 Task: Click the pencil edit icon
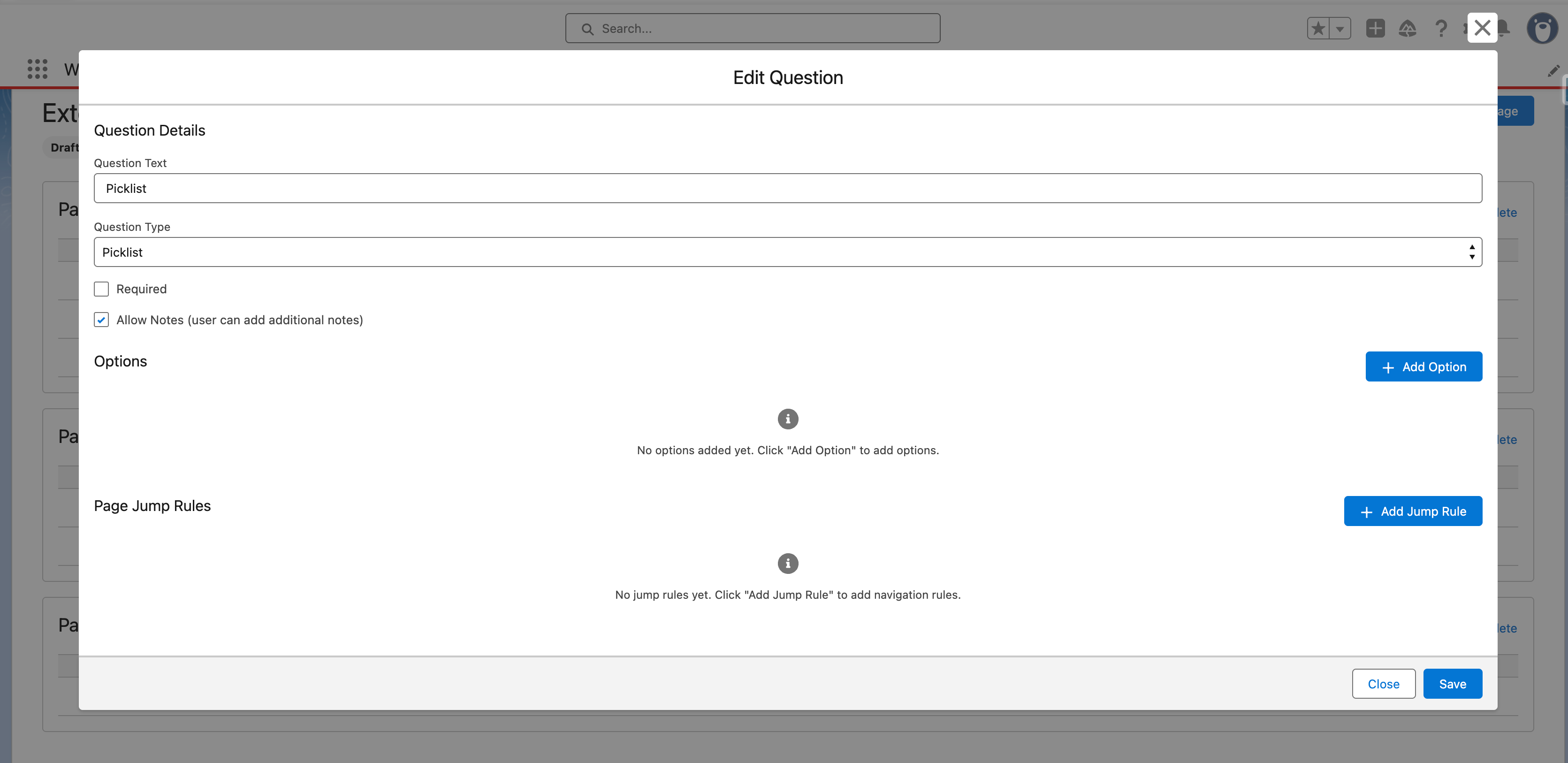(x=1553, y=71)
